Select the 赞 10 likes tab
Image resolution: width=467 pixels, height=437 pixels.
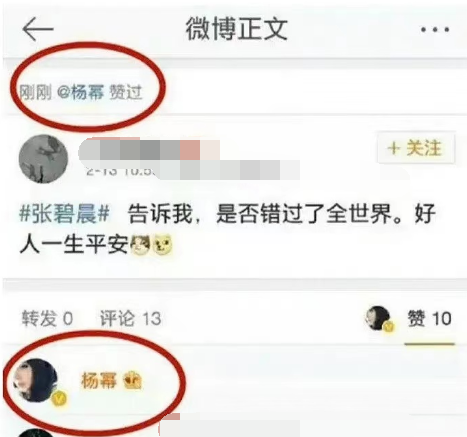pos(430,318)
